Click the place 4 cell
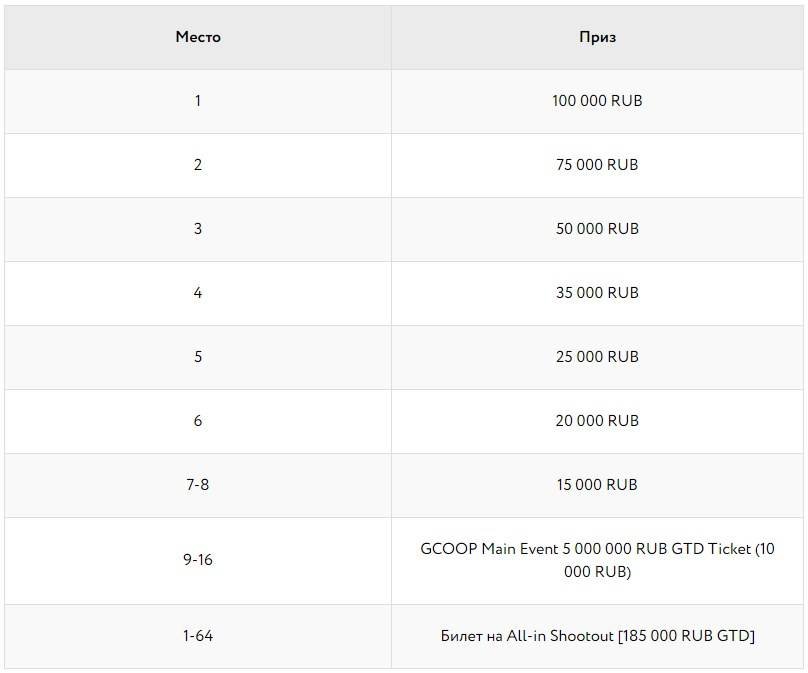Screen dimensions: 808x673 point(197,293)
